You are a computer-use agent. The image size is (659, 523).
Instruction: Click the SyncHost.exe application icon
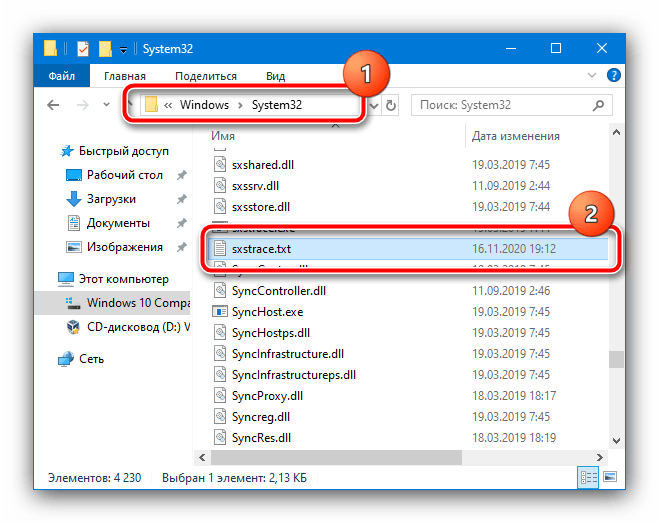coord(220,312)
